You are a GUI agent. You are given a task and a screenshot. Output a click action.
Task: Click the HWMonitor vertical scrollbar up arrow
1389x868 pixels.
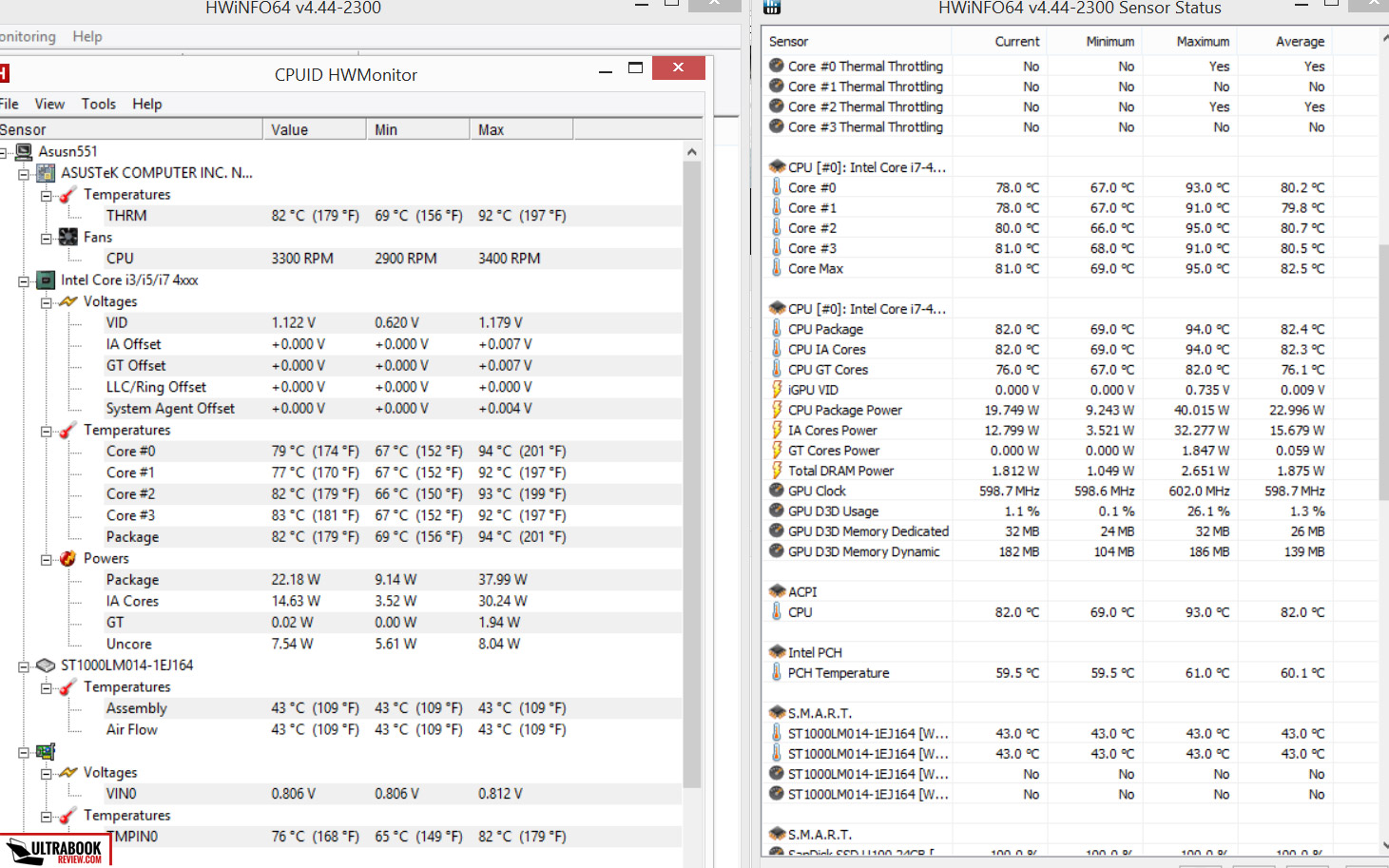pos(692,152)
